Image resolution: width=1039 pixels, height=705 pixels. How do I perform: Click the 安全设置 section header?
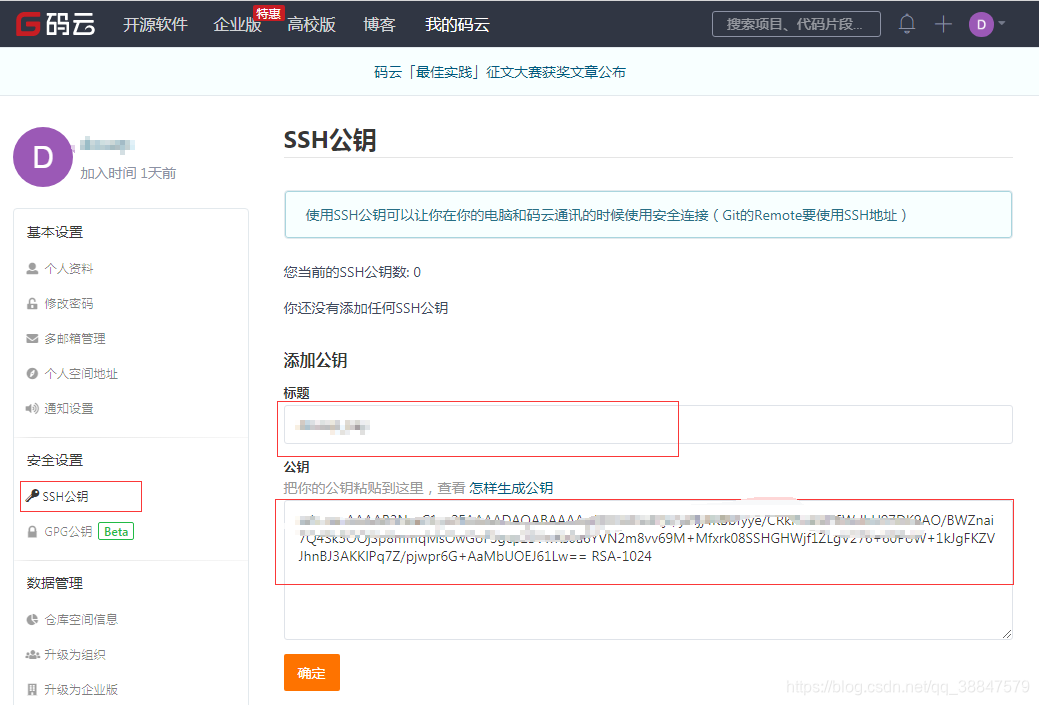55,461
